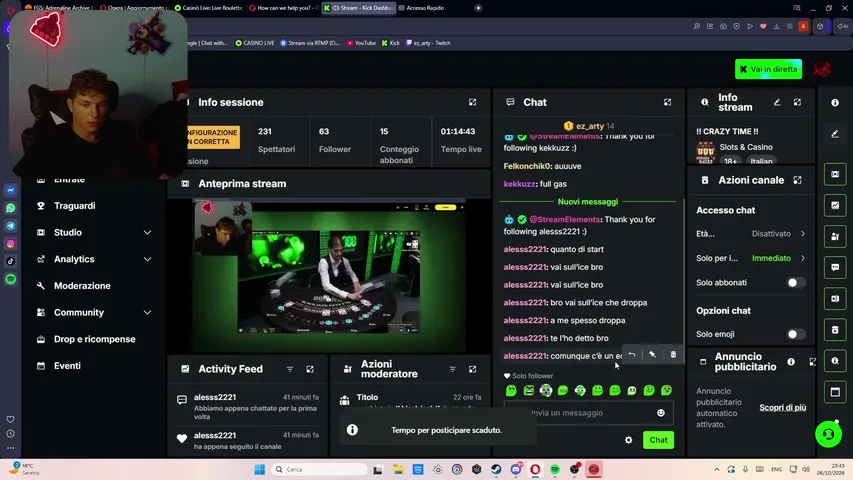Image resolution: width=853 pixels, height=480 pixels.
Task: Send the message with the green Chat button
Action: [x=658, y=440]
